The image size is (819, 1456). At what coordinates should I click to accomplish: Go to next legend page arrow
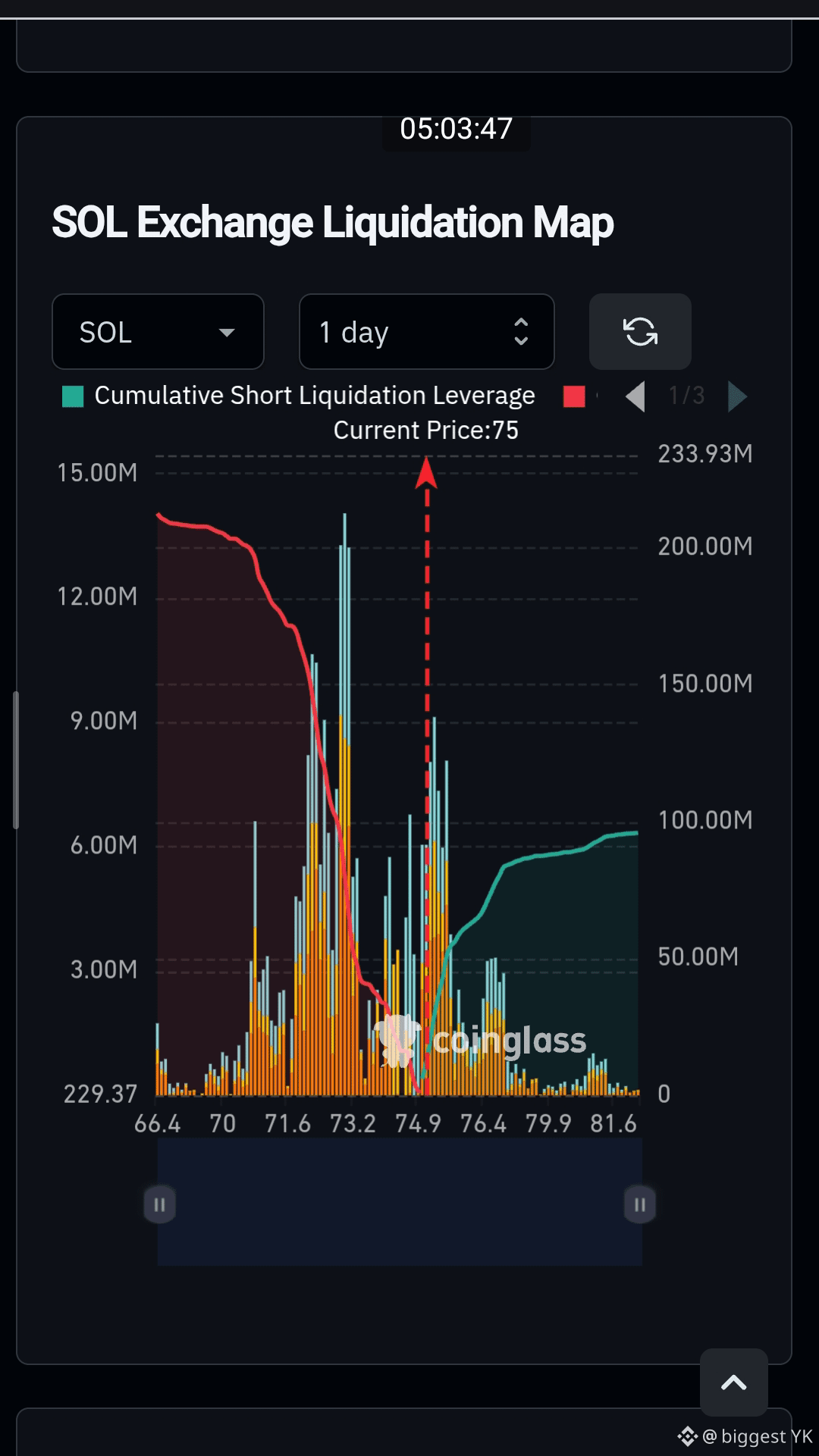737,396
